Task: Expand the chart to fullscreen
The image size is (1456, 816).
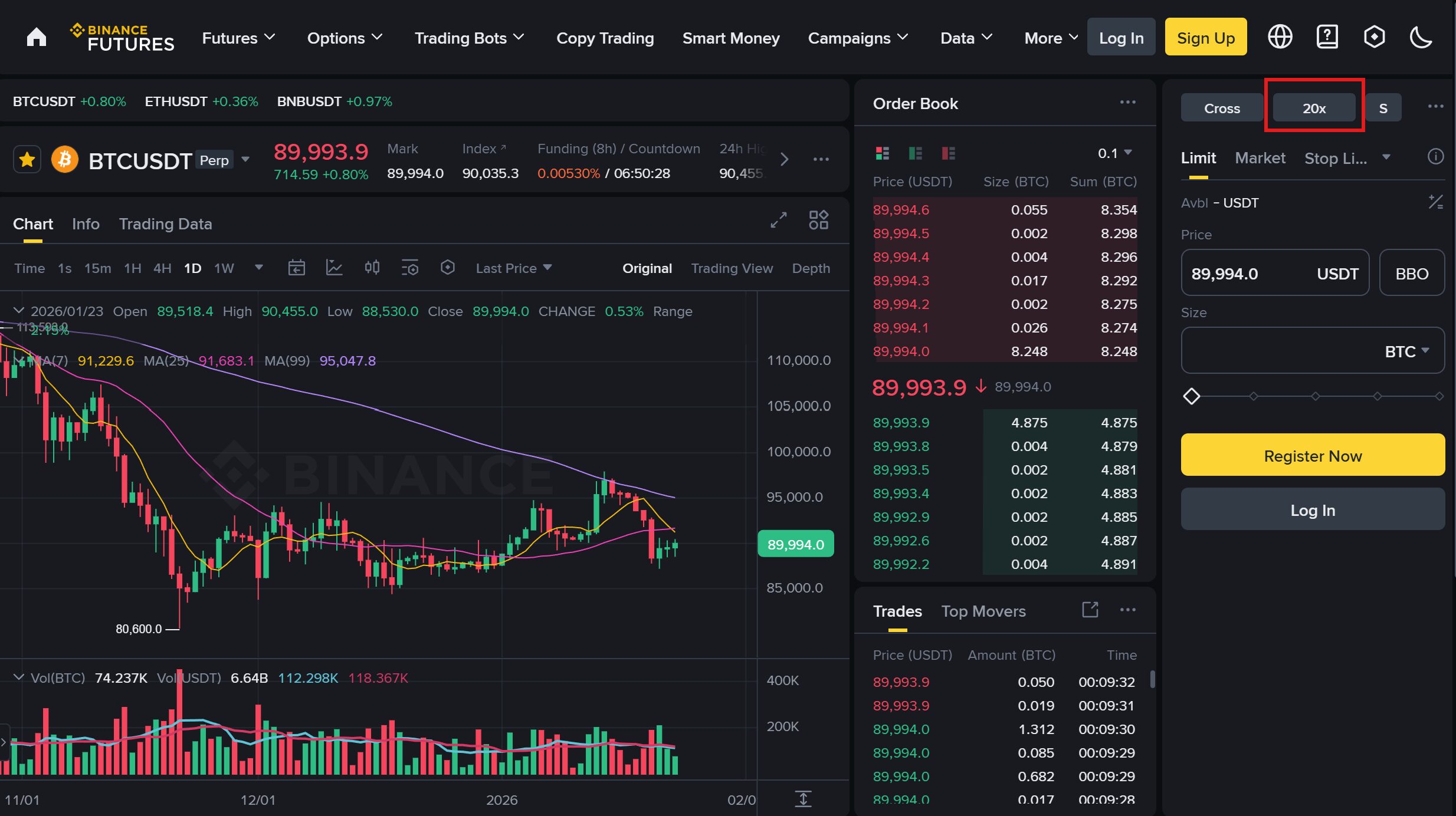Action: (778, 220)
